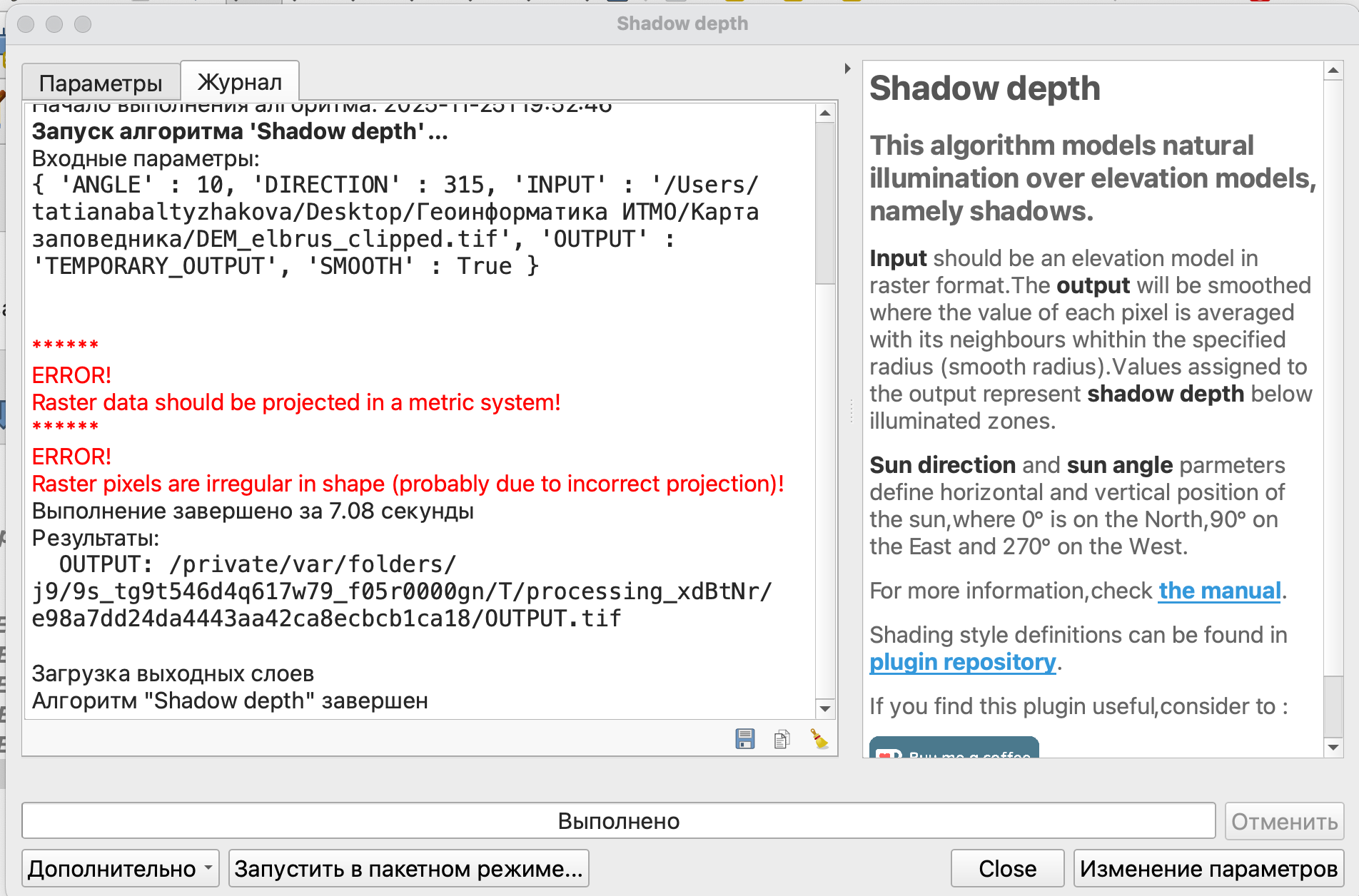
Task: Clear the log with broom icon
Action: (x=819, y=739)
